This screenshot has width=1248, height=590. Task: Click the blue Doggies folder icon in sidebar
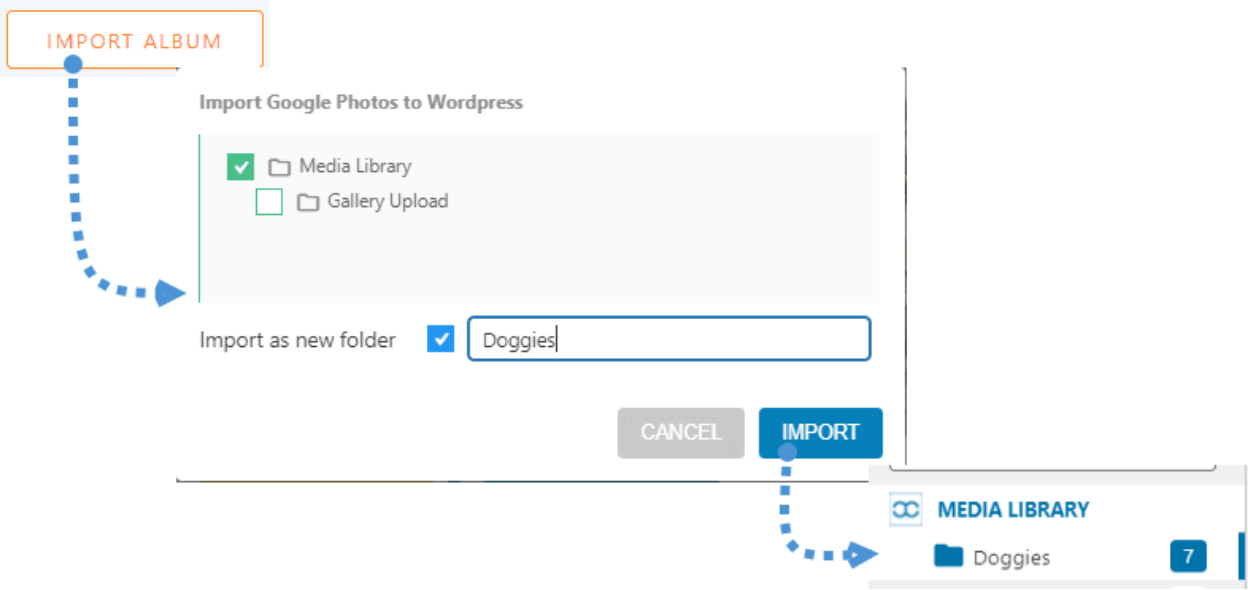click(948, 556)
